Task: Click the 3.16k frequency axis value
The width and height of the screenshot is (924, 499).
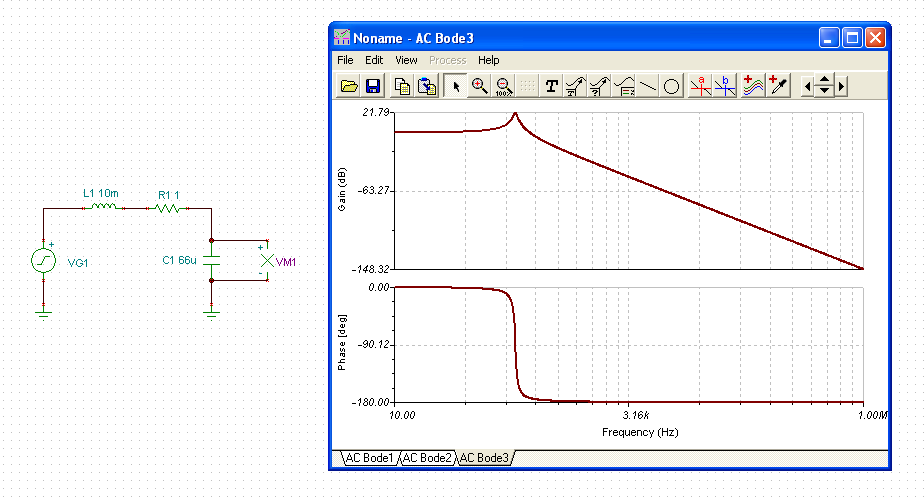Action: coord(636,415)
